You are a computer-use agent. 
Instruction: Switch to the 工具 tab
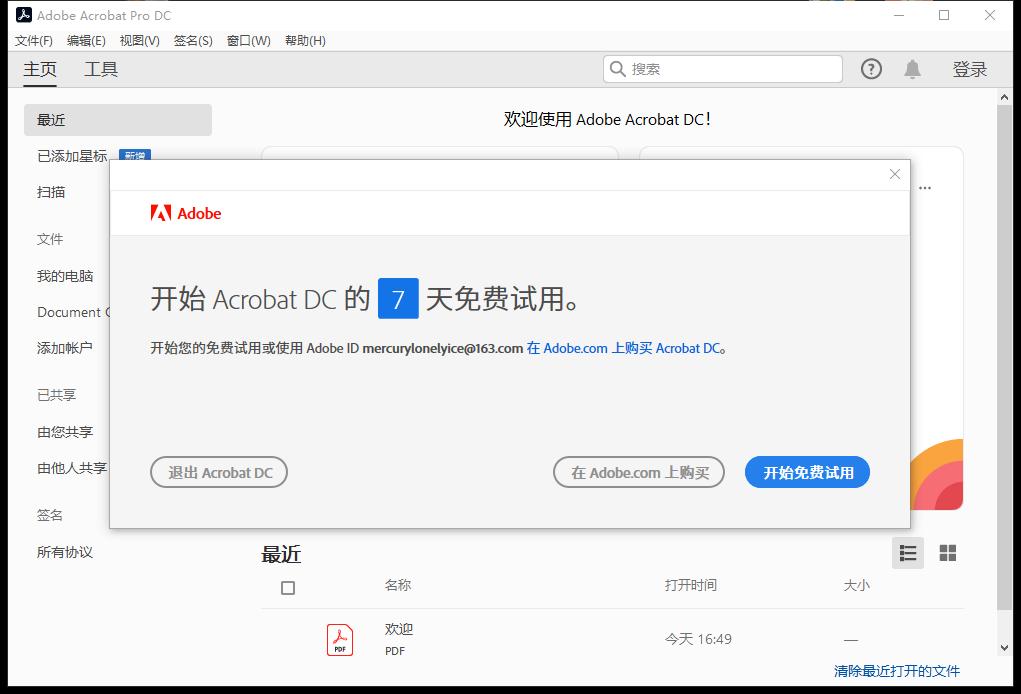[101, 69]
